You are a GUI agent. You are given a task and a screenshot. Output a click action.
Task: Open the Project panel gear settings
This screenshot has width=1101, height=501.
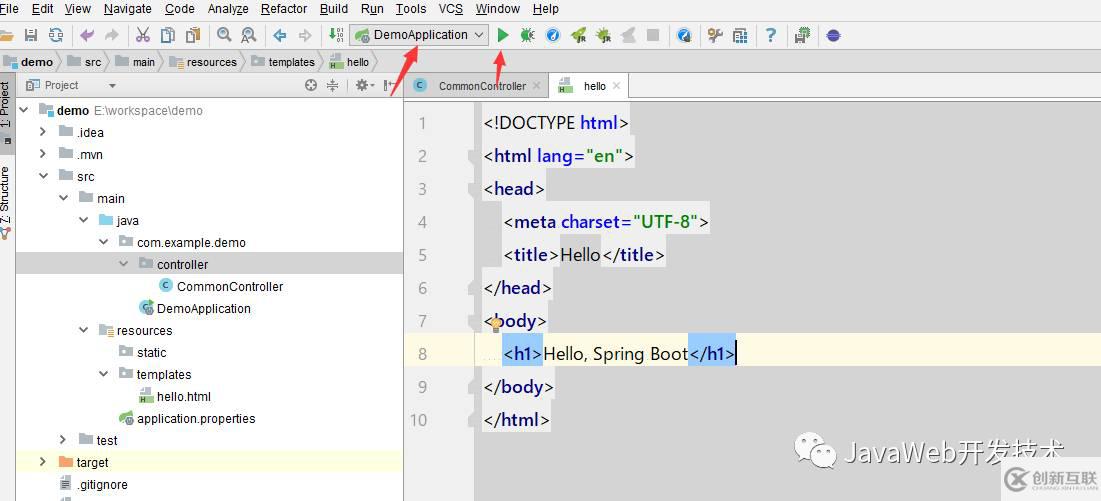tap(363, 85)
